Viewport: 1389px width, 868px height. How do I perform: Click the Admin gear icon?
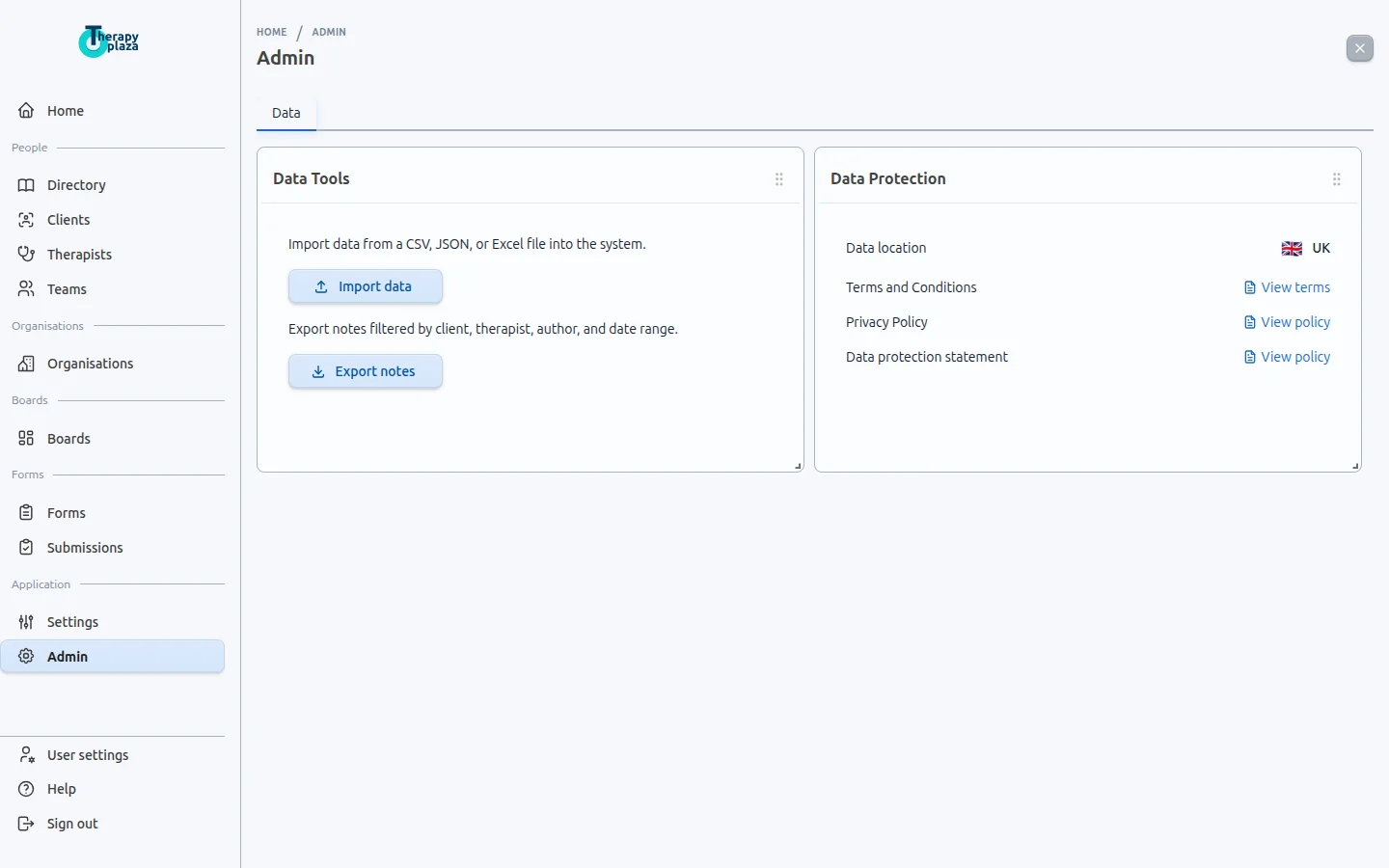26,657
